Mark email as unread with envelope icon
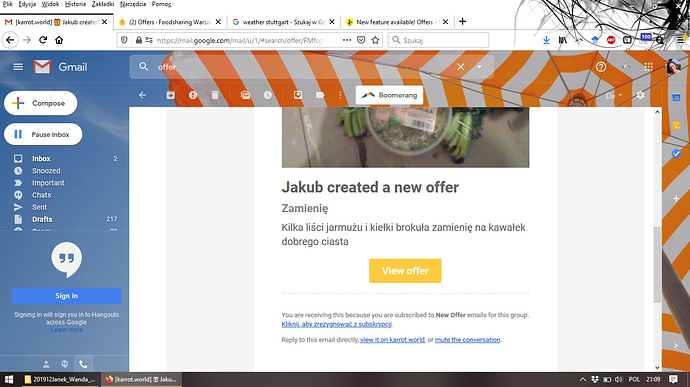 coord(246,95)
